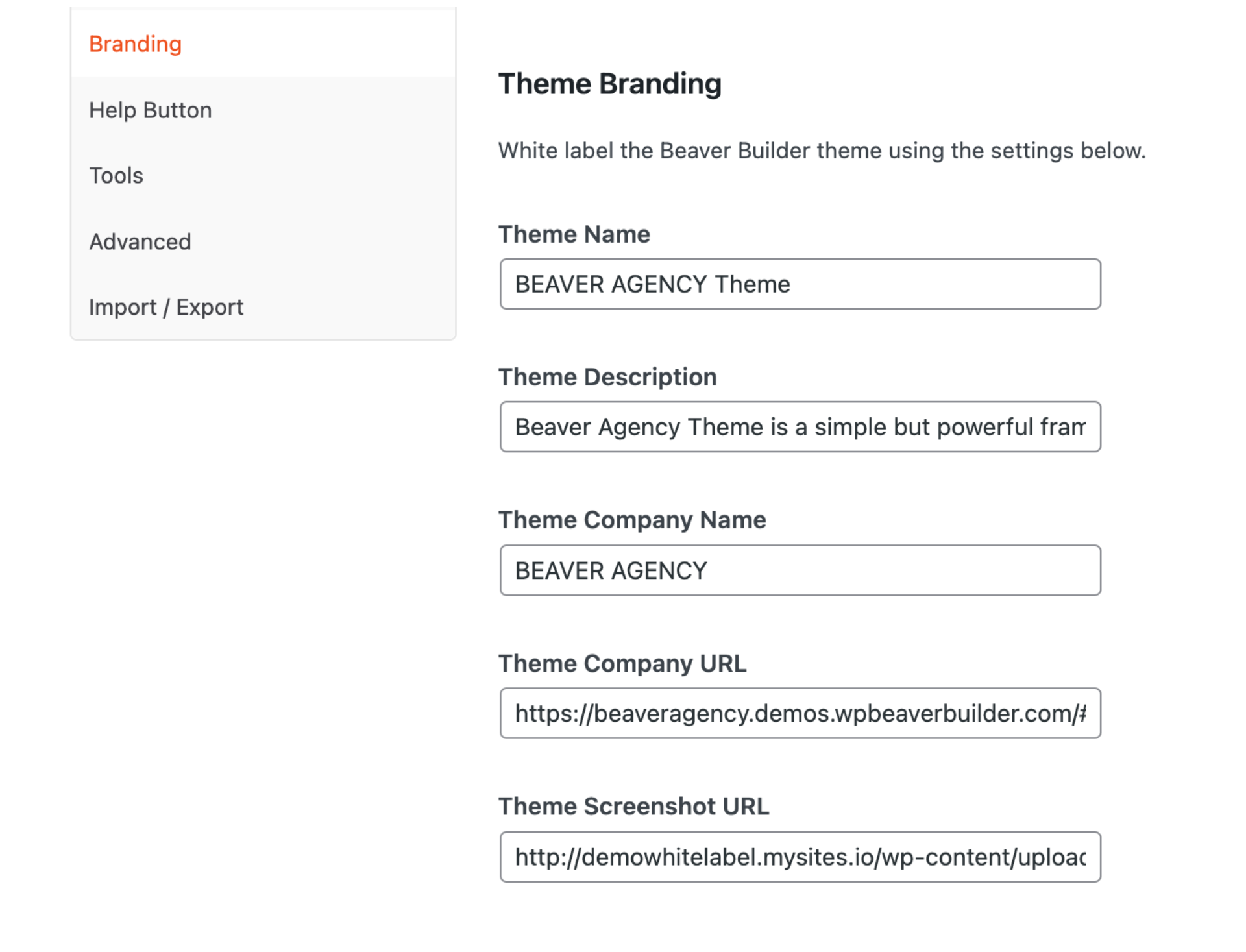The height and width of the screenshot is (952, 1246).
Task: Click the 'Theme Company URL' label
Action: click(x=622, y=663)
